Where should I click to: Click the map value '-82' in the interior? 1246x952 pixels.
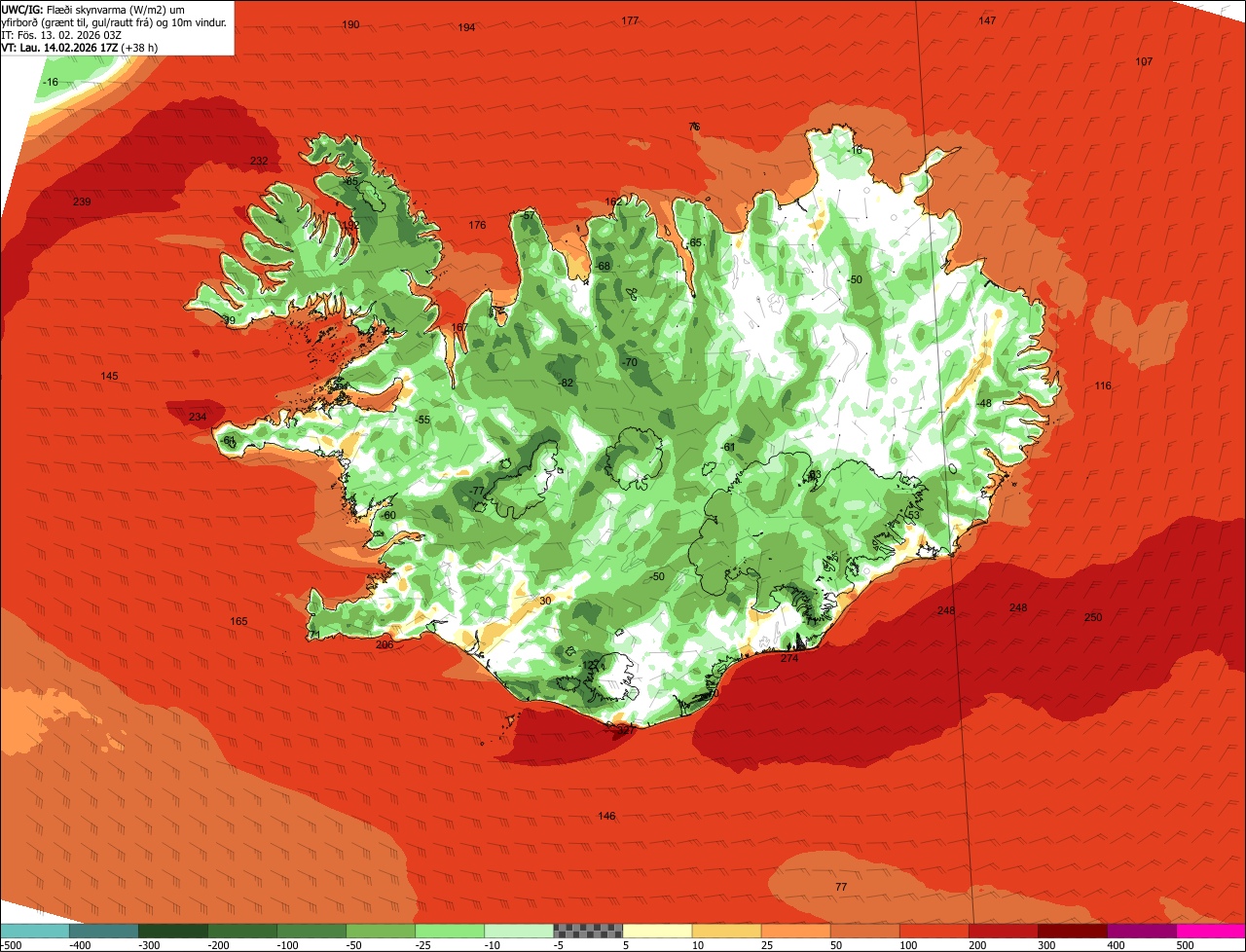(566, 383)
